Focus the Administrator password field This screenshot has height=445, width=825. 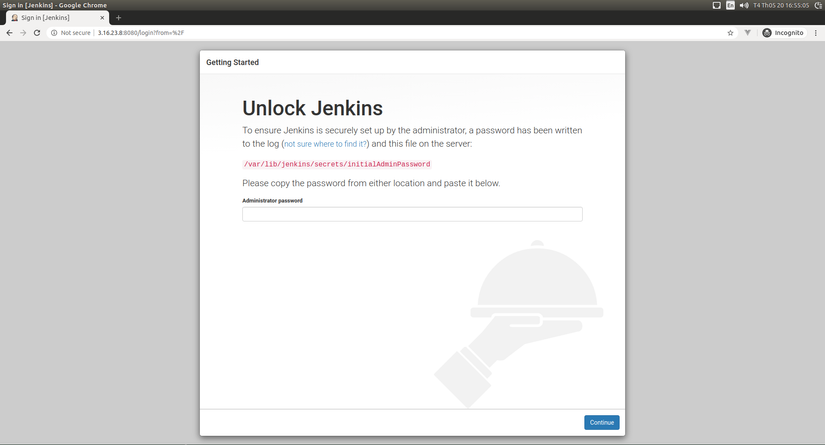pos(412,214)
